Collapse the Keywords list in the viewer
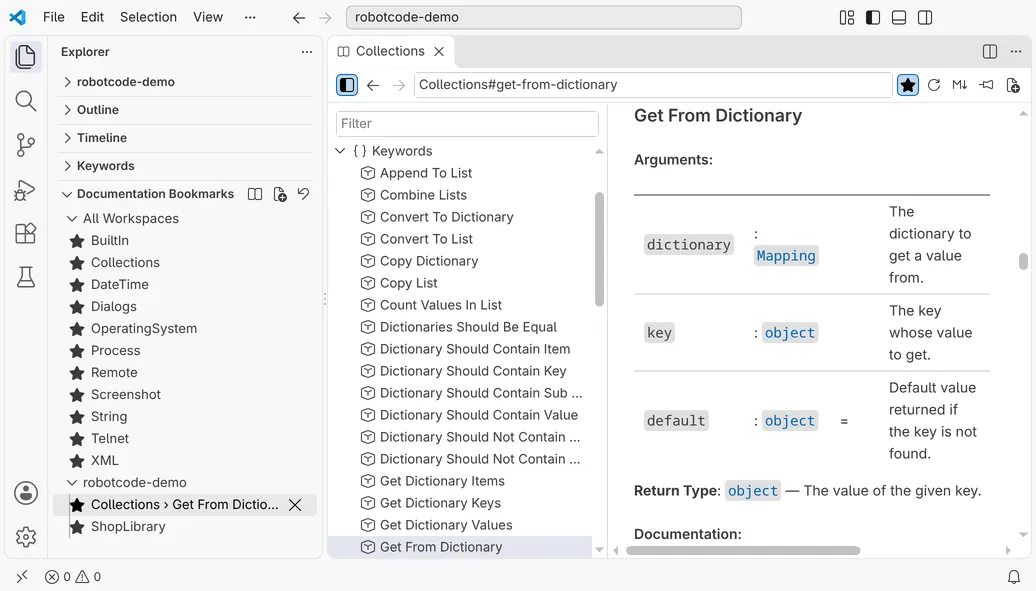The width and height of the screenshot is (1036, 591). point(340,151)
